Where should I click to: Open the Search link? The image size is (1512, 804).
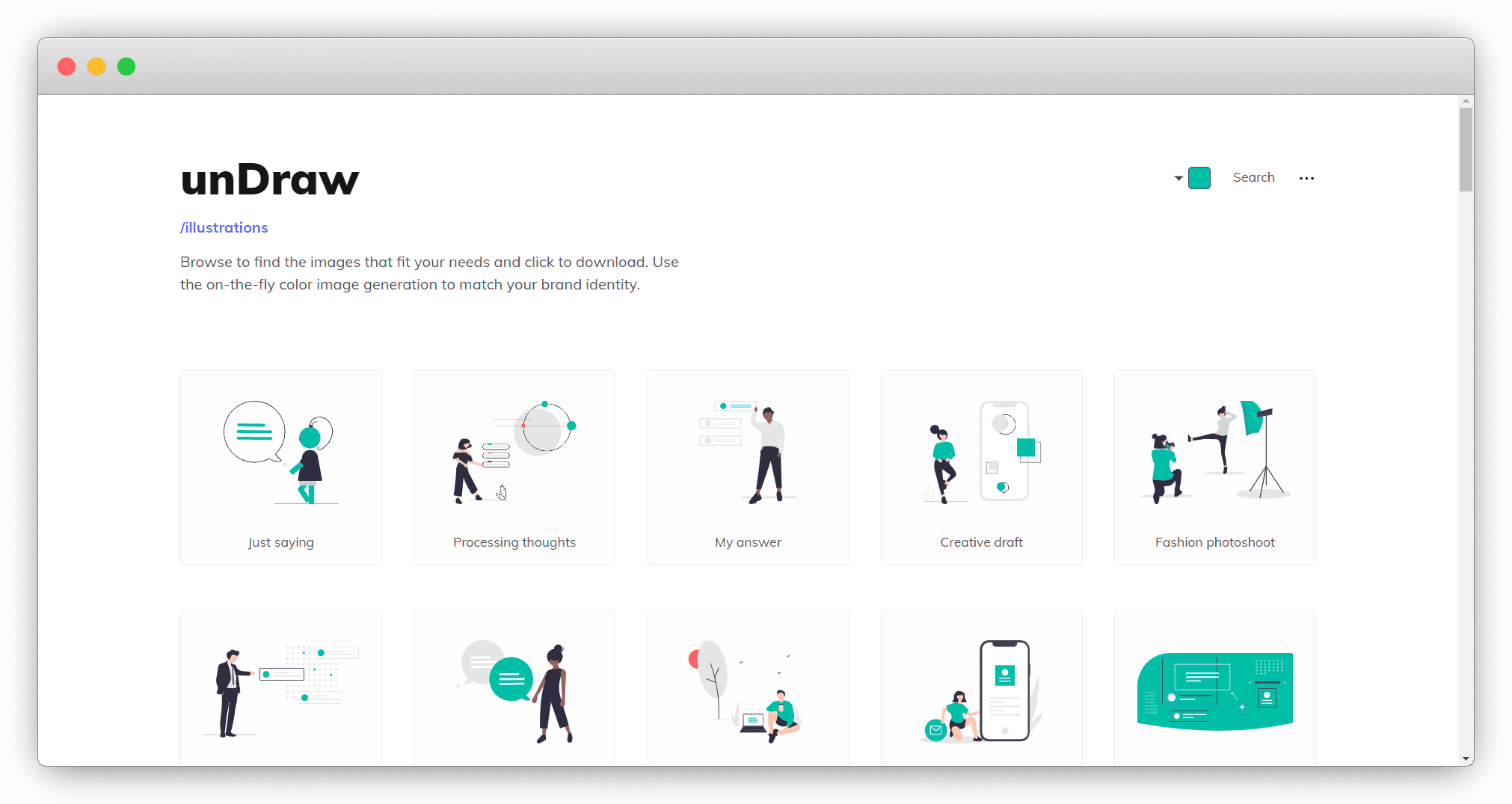pos(1253,177)
